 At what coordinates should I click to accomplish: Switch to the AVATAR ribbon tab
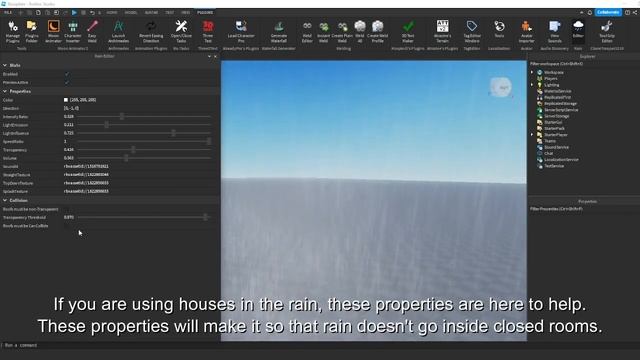coord(151,13)
